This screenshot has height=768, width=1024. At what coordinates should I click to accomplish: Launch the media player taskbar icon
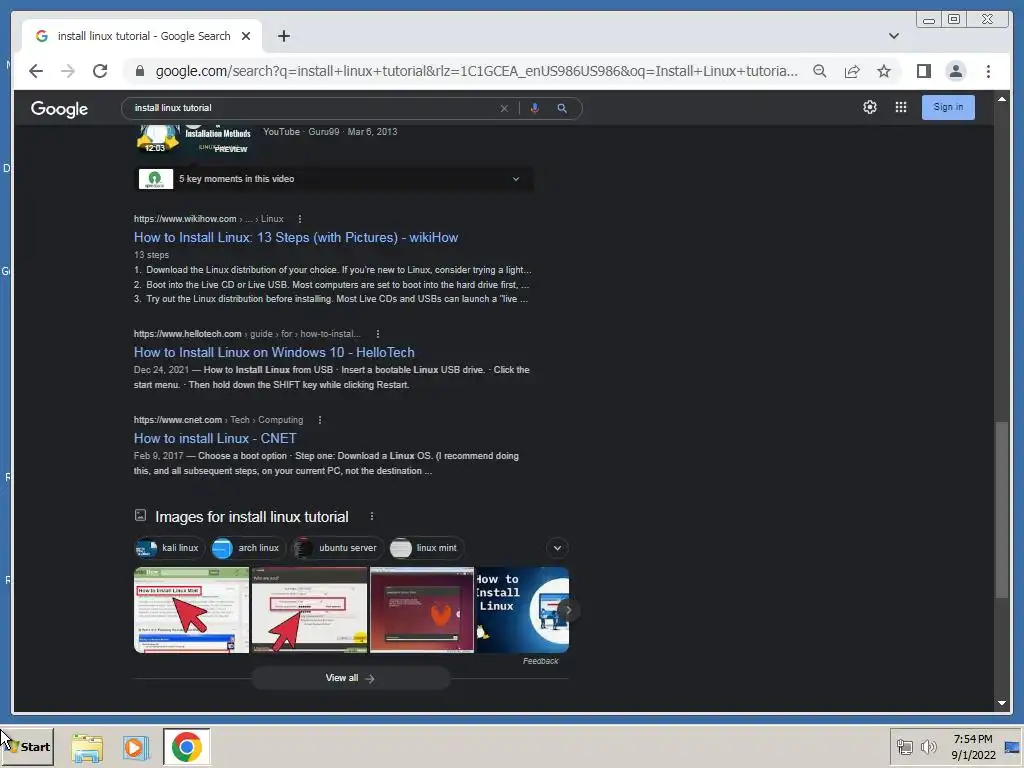tap(136, 747)
